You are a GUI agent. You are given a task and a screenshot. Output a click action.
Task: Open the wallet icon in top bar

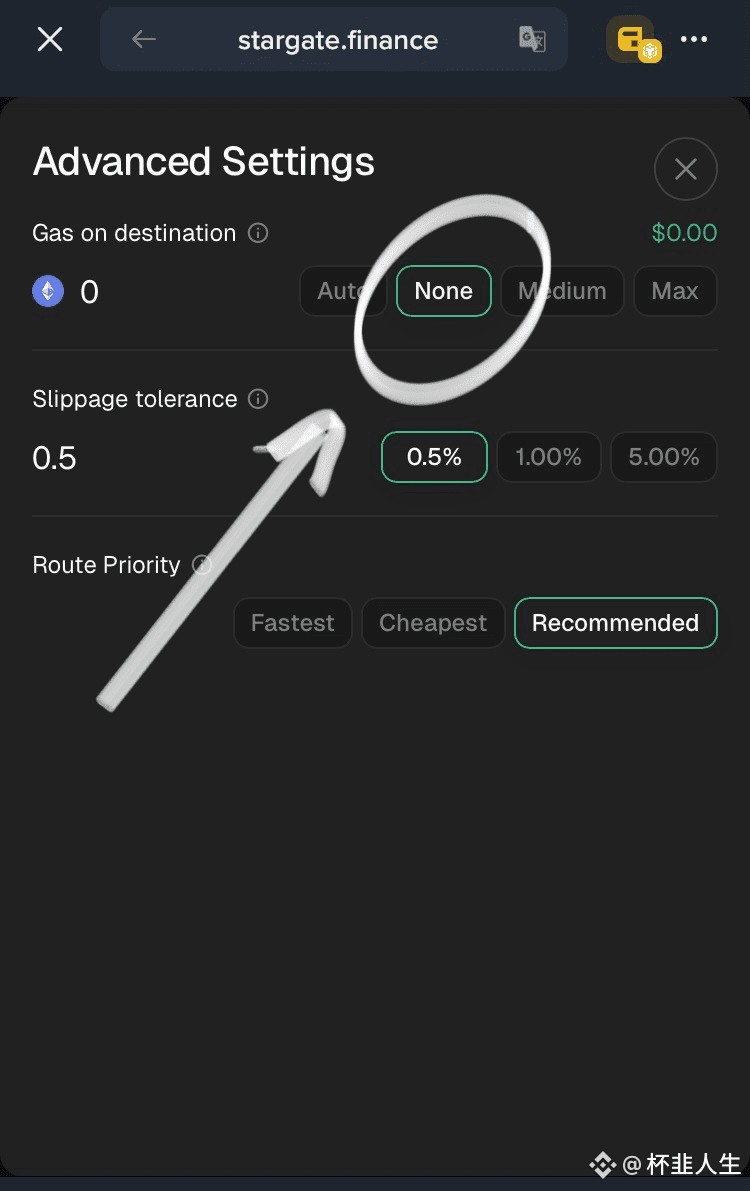pos(634,39)
